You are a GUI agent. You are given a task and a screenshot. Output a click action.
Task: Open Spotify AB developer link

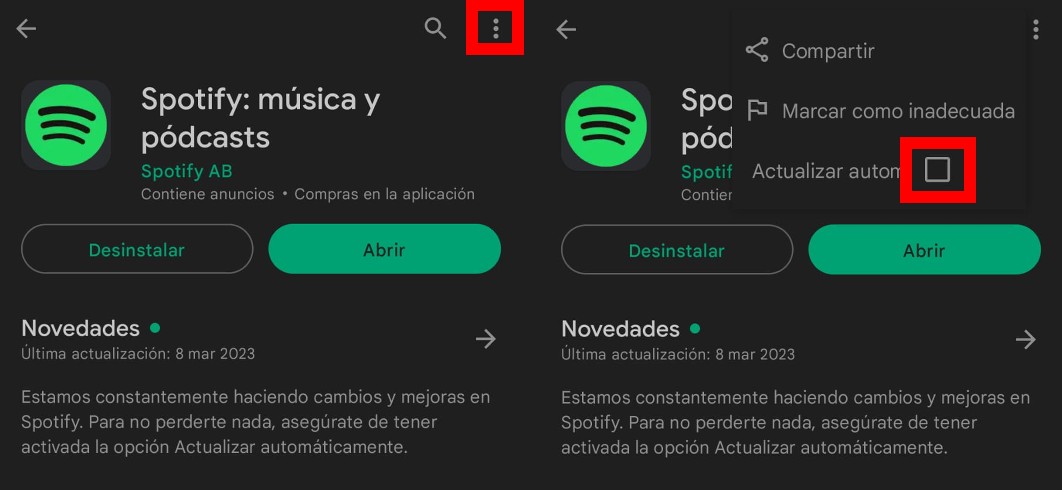coord(186,171)
